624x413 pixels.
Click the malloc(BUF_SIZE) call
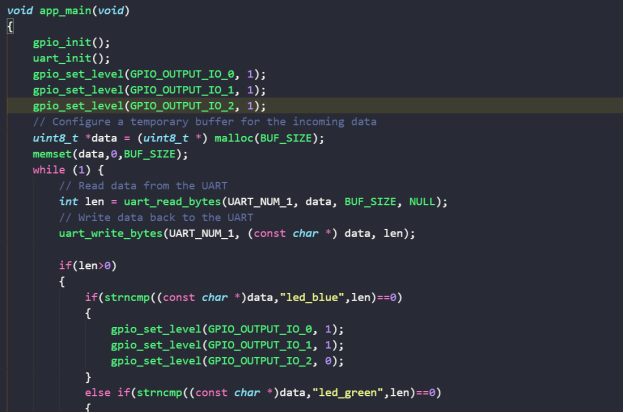(x=269, y=138)
